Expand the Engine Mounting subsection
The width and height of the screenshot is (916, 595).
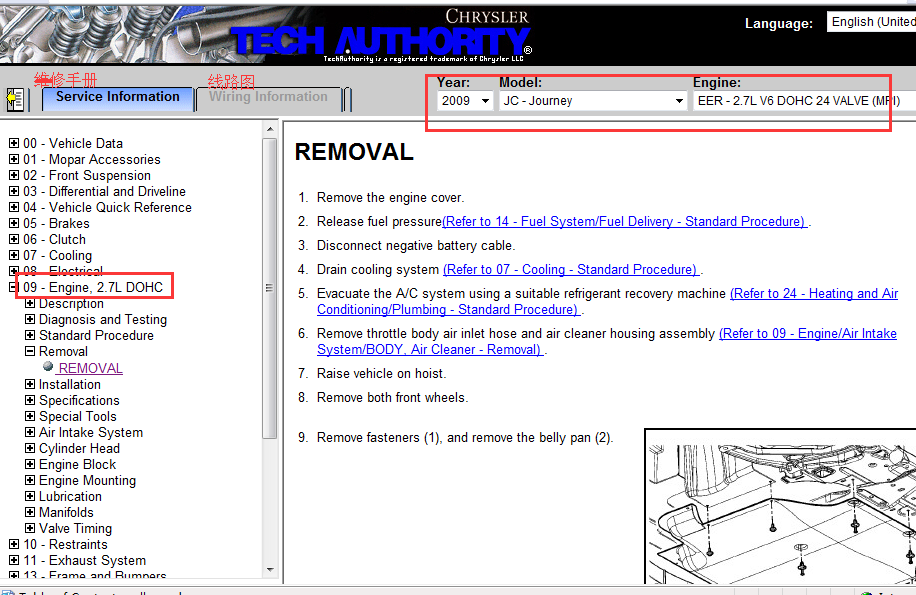pos(30,480)
